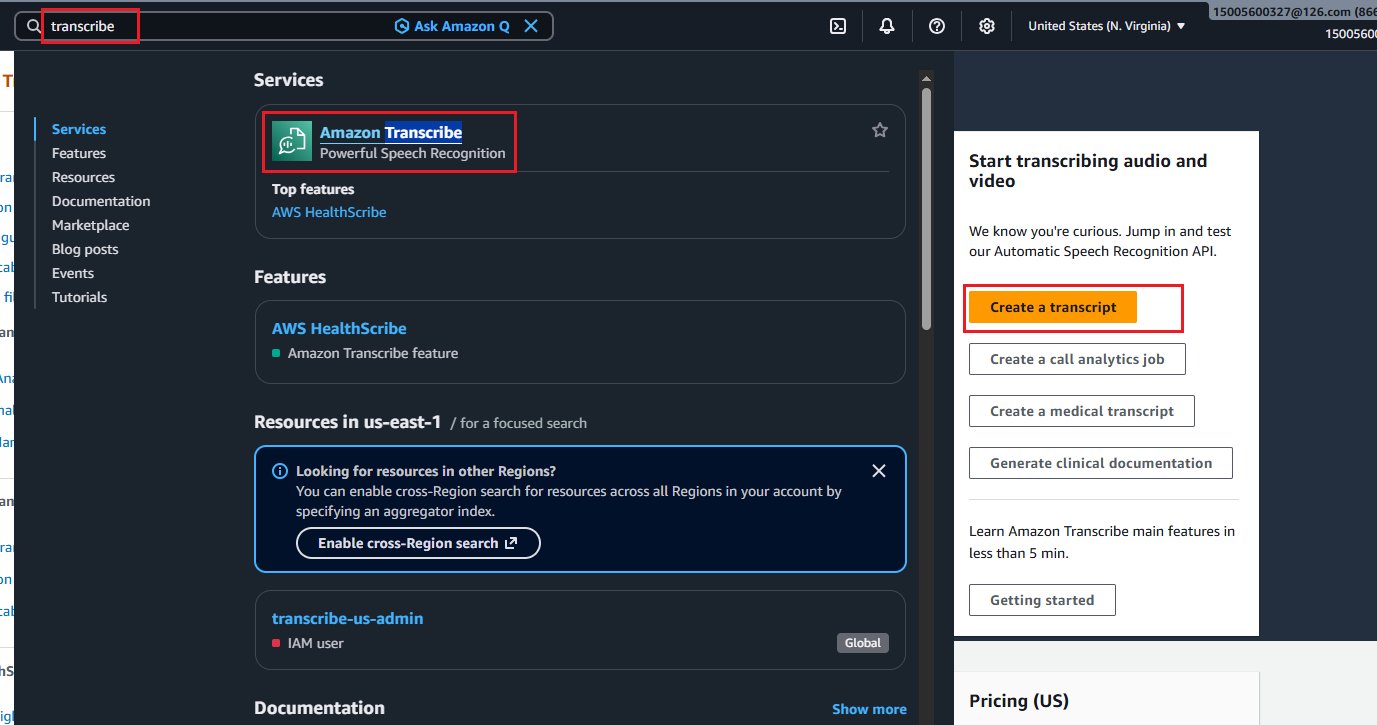This screenshot has width=1377, height=725.
Task: Open Ask Amazon Q
Action: (x=452, y=27)
